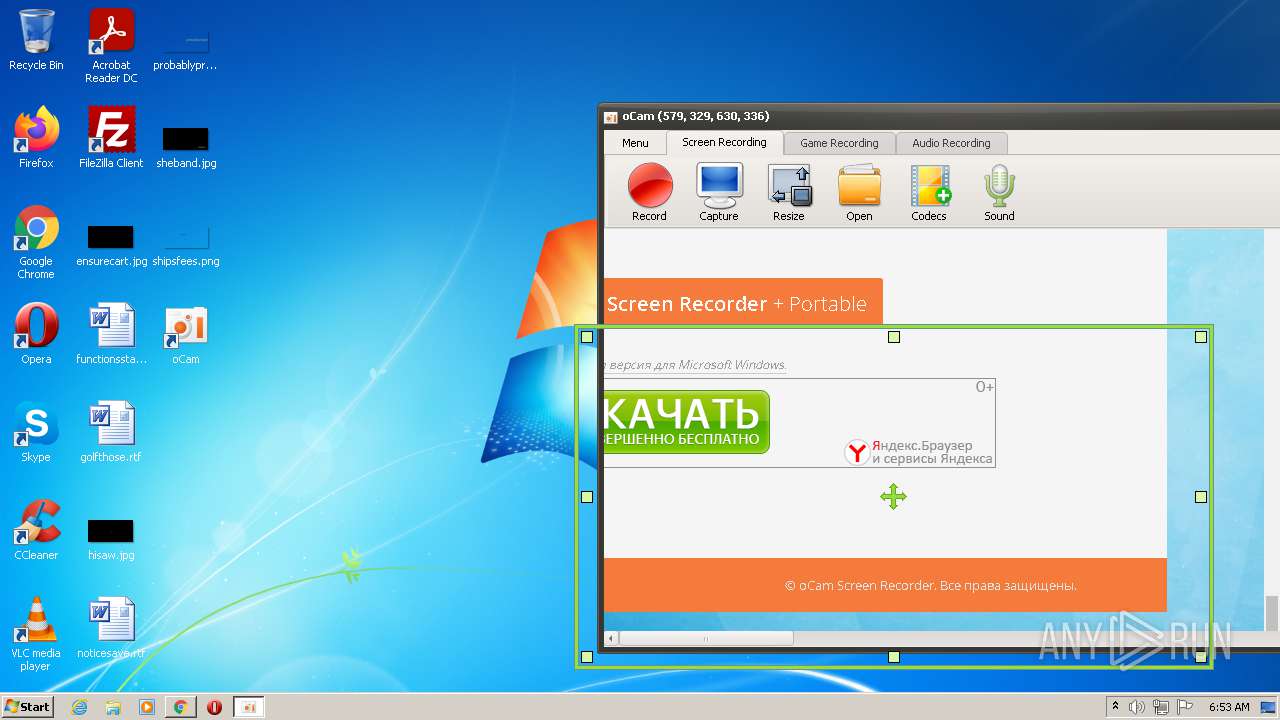1280x720 pixels.
Task: Click the green move crosshair in the capture area
Action: coord(893,496)
